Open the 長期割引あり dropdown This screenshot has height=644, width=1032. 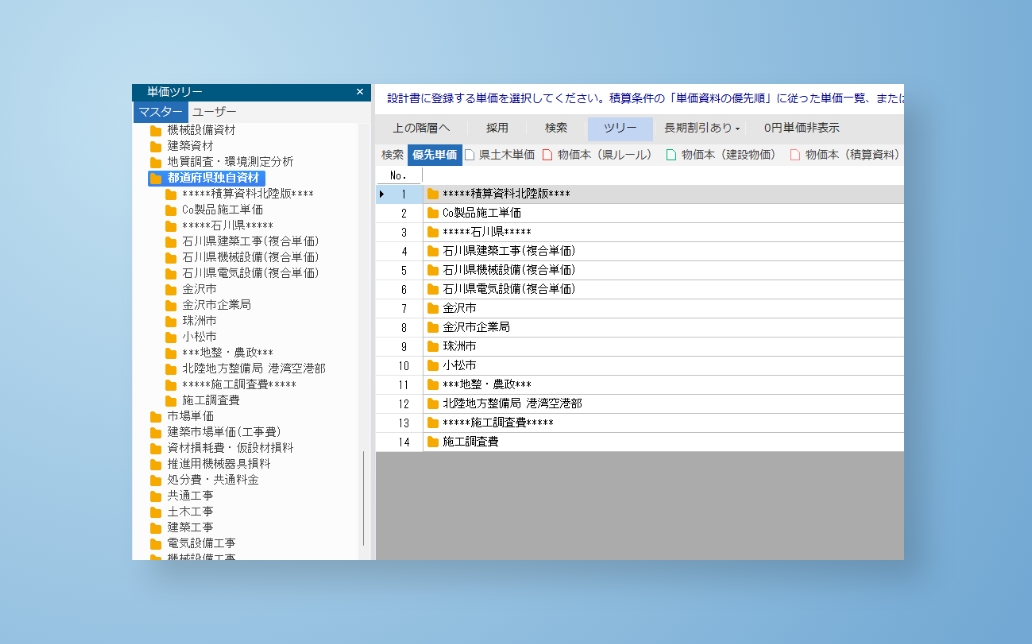coord(702,128)
